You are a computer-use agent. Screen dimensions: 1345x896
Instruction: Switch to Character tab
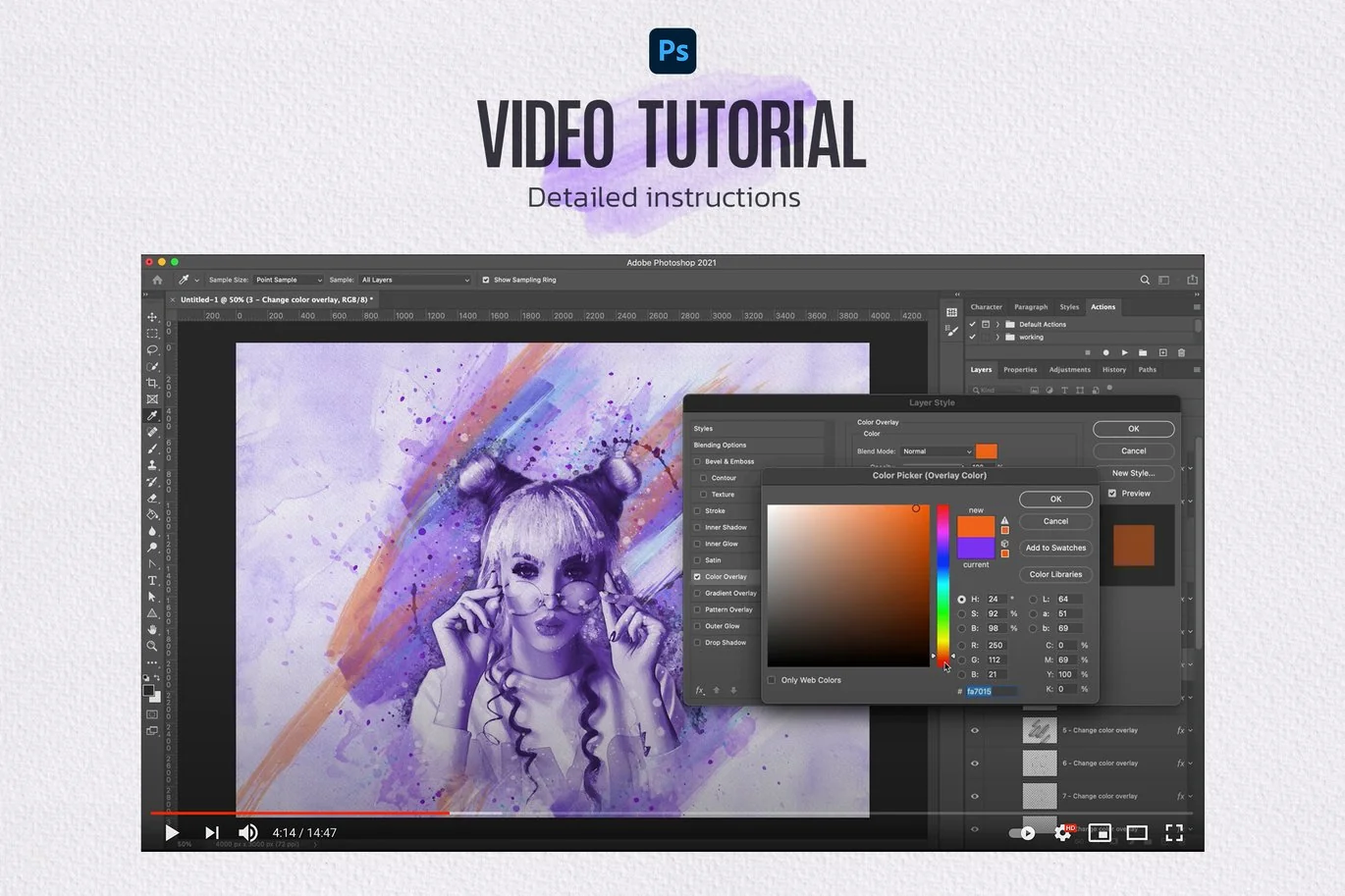point(986,307)
